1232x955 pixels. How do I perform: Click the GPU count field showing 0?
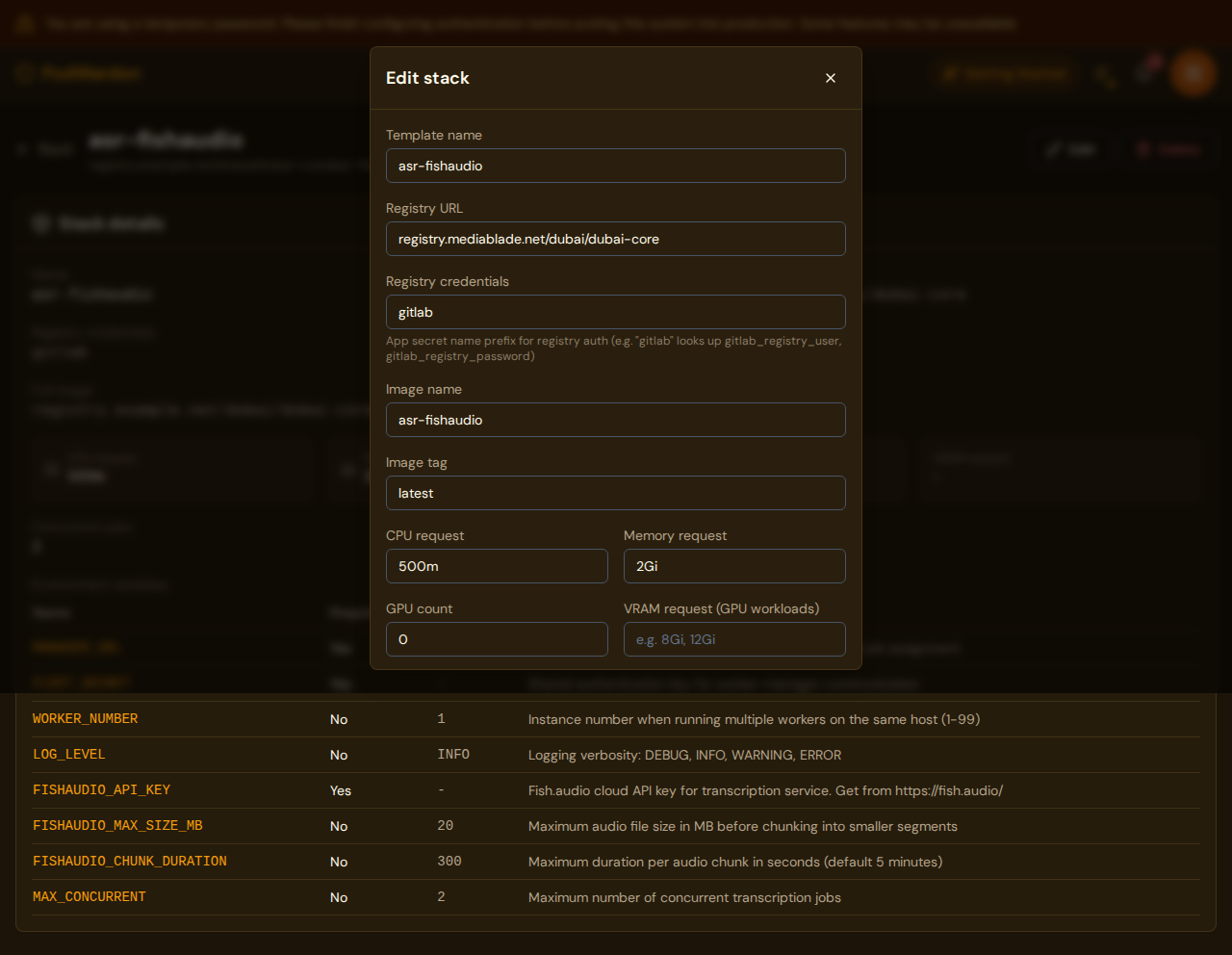(497, 639)
